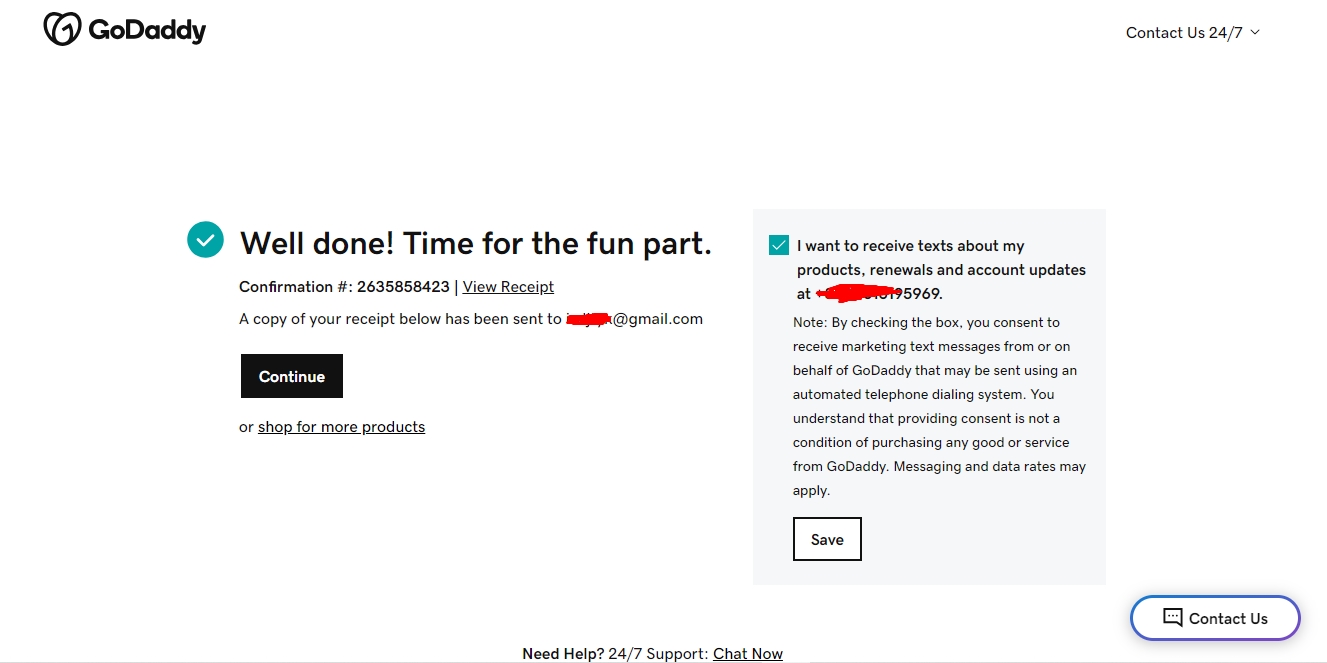
Task: Click the redacted gmail.com email address
Action: [x=634, y=319]
